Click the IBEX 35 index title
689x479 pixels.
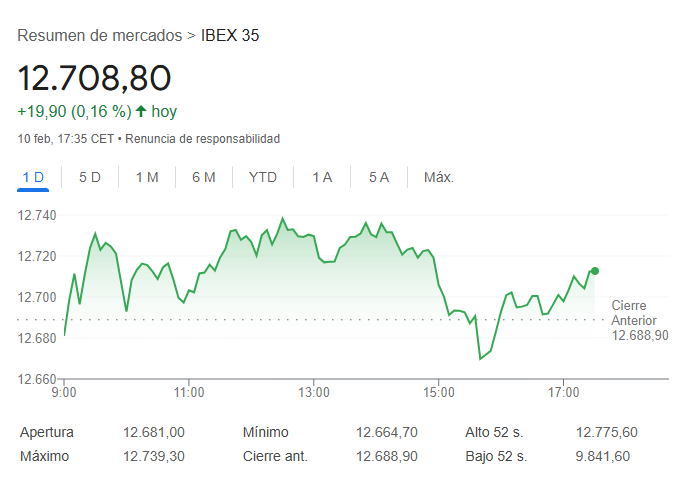[x=230, y=36]
